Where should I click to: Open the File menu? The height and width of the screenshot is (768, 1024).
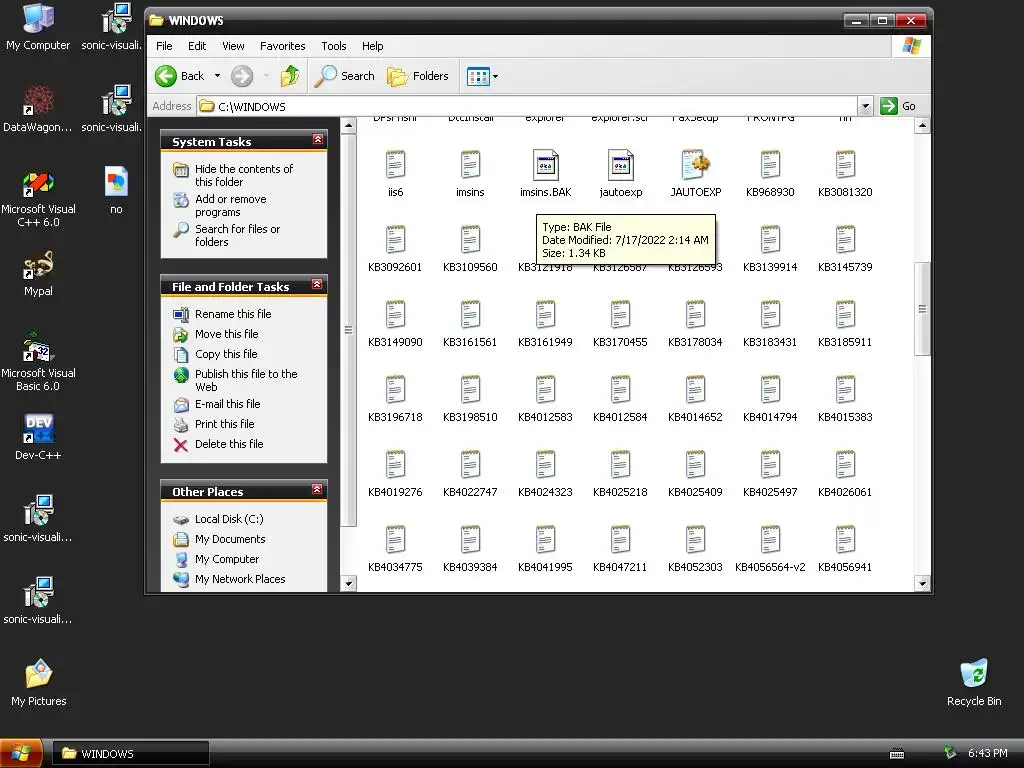tap(164, 46)
